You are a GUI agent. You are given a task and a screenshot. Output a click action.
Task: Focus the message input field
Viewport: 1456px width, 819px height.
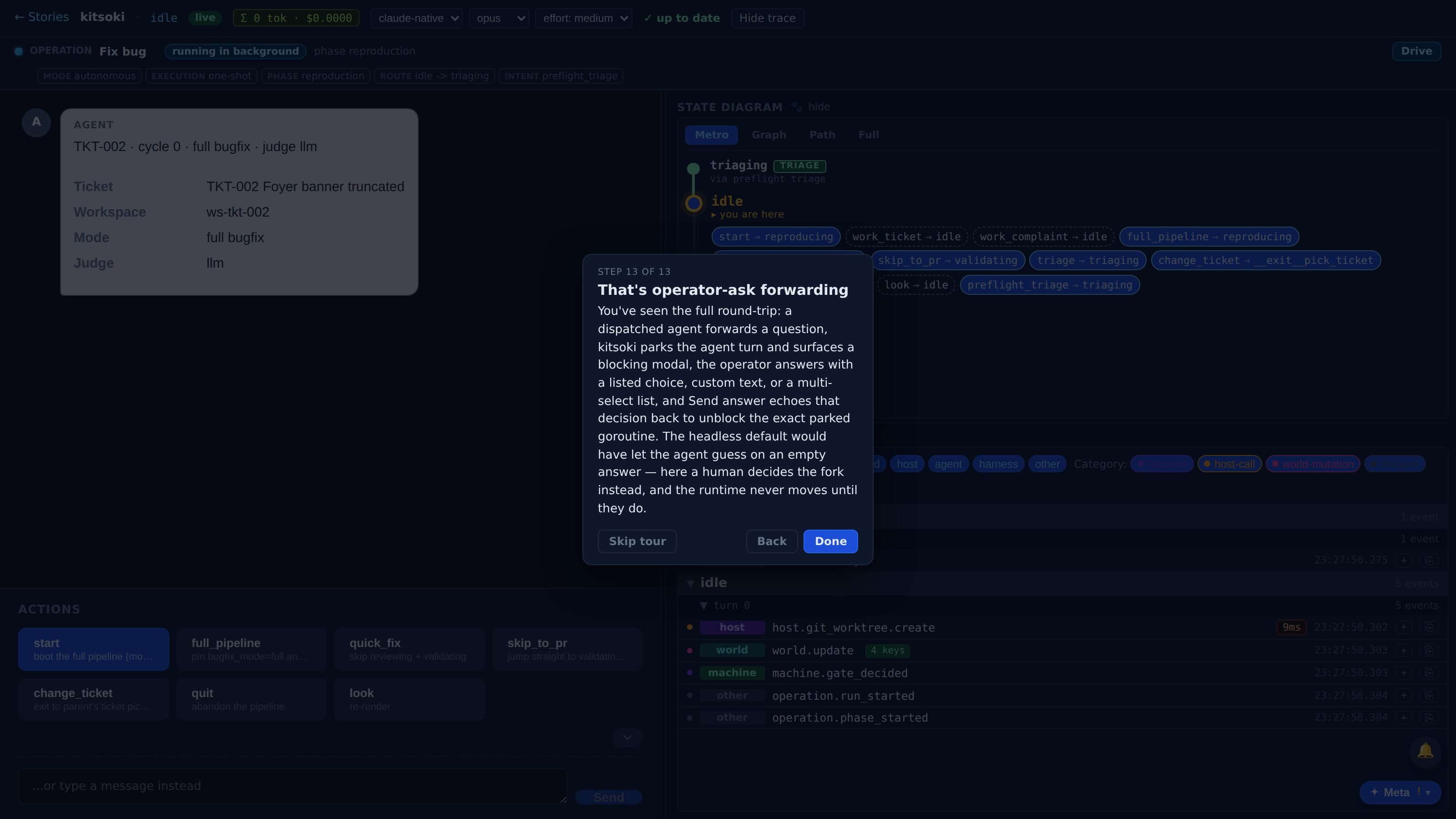[x=293, y=786]
